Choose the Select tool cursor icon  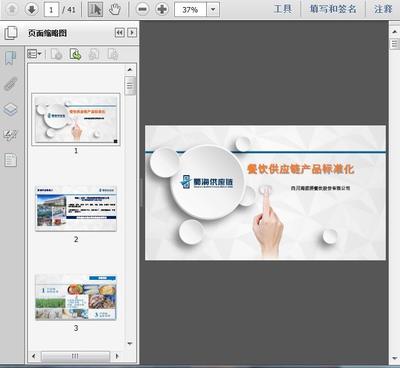tap(95, 9)
